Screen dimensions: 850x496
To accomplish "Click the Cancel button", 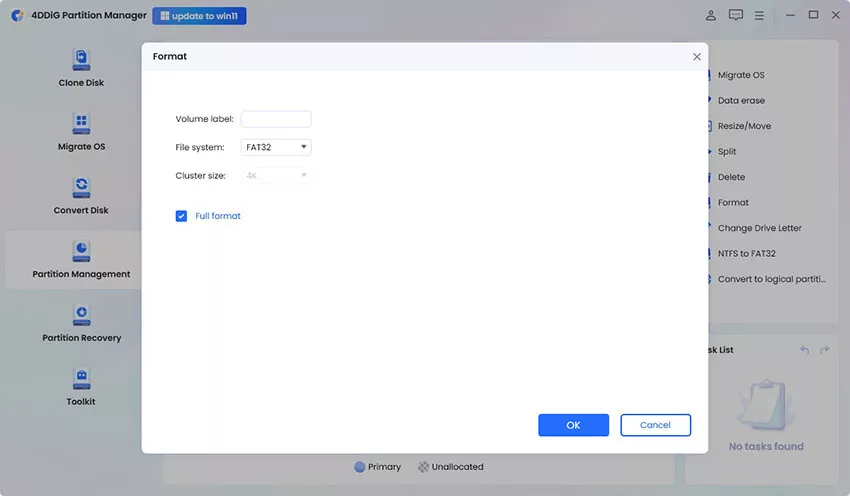I will [x=655, y=425].
